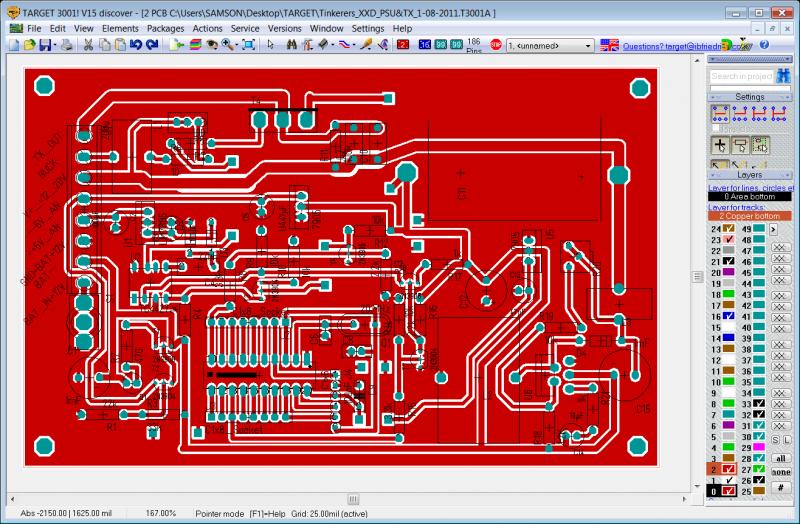Click inside the Search in project field

click(740, 76)
